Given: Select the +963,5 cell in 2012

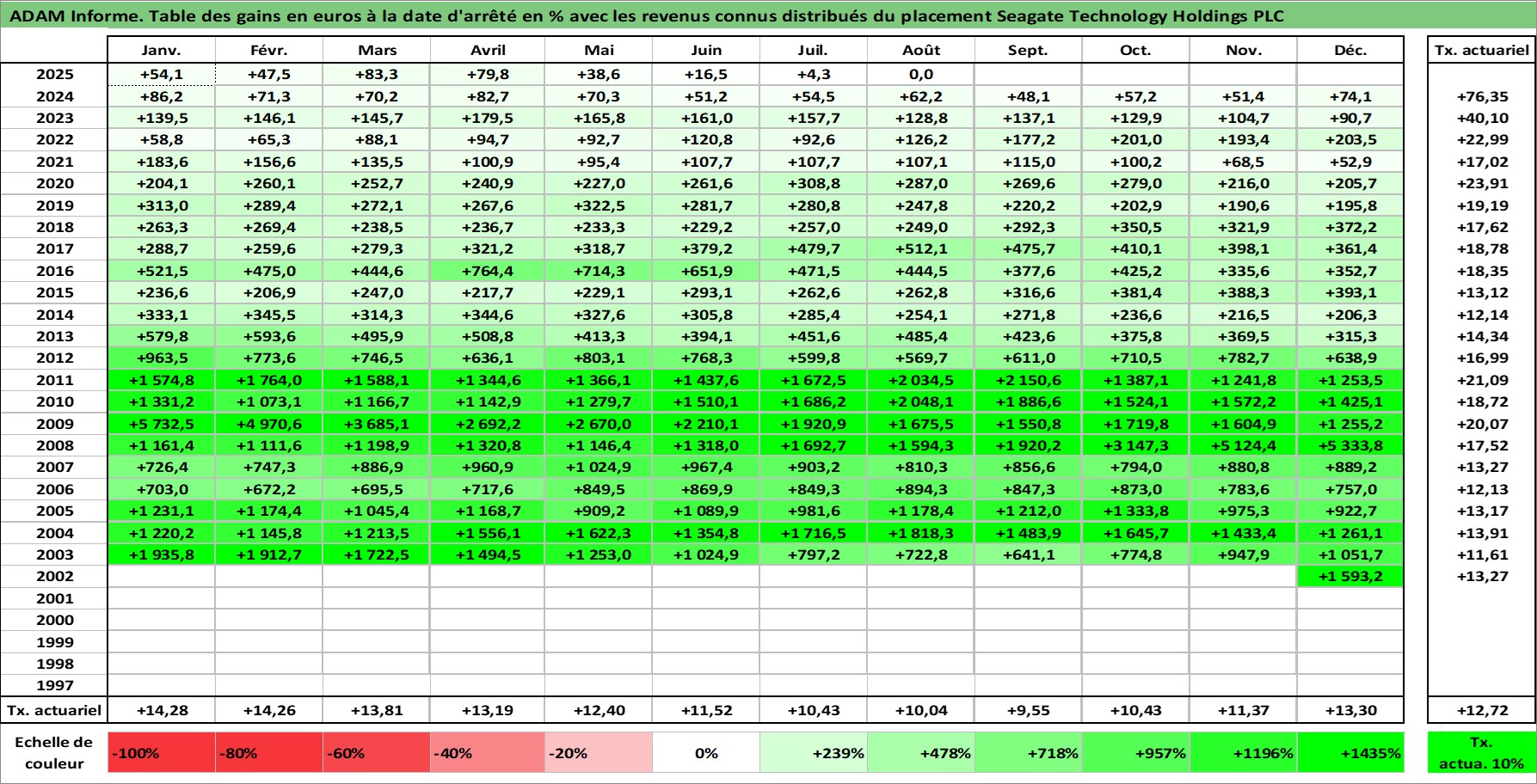Looking at the screenshot, I should [x=162, y=358].
